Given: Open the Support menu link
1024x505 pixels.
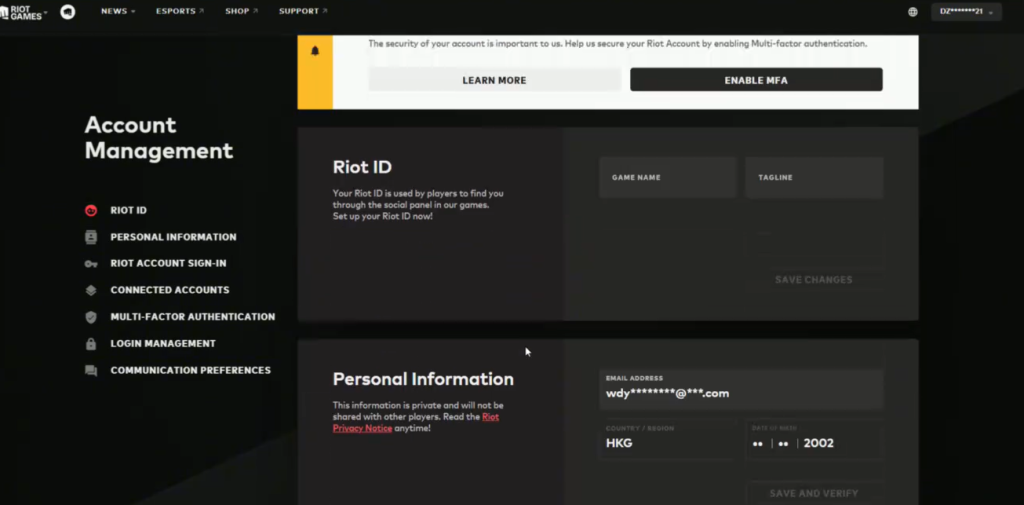Looking at the screenshot, I should click(302, 12).
